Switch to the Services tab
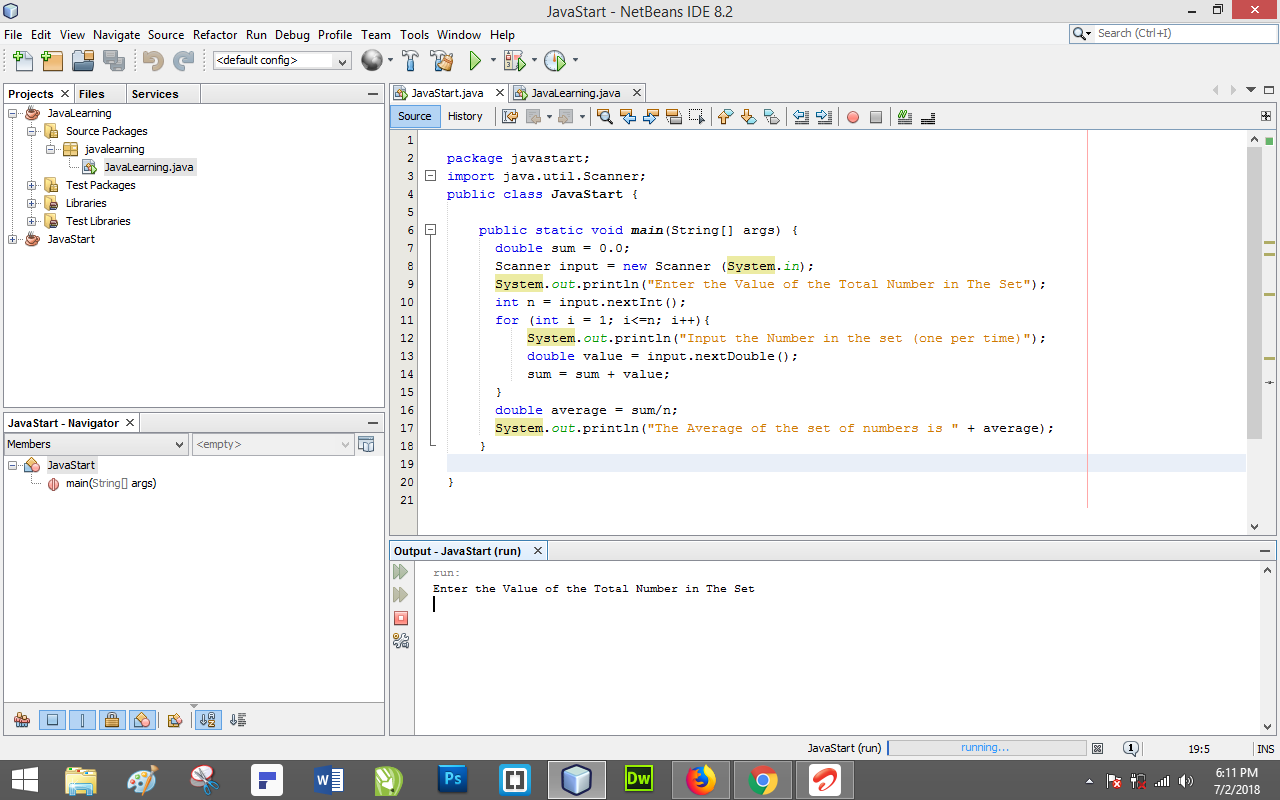The image size is (1280, 800). 155,93
